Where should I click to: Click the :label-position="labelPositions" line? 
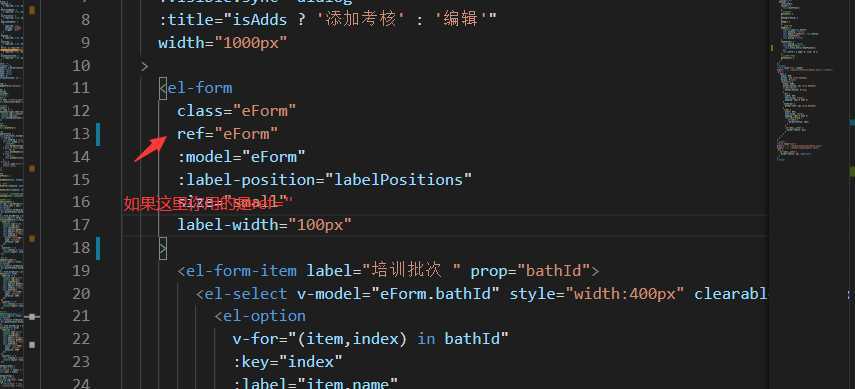(x=324, y=179)
